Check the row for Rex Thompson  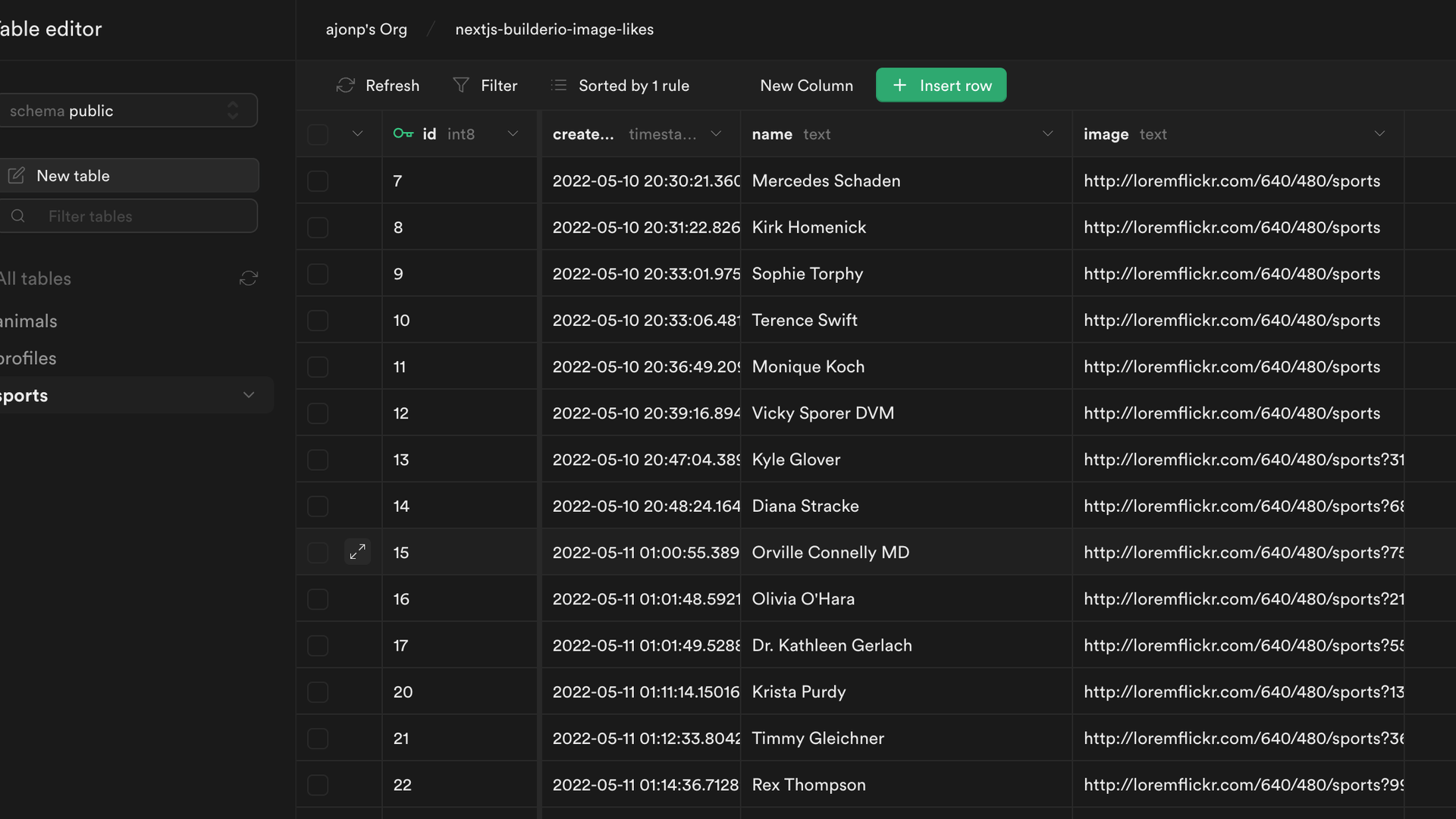pyautogui.click(x=318, y=785)
